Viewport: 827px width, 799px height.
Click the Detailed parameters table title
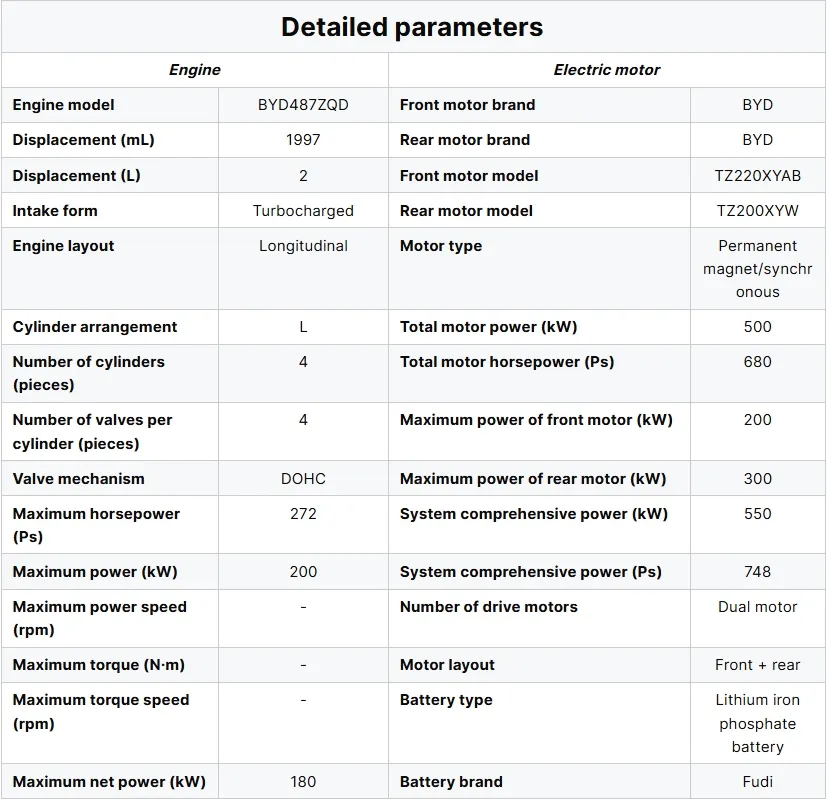412,27
